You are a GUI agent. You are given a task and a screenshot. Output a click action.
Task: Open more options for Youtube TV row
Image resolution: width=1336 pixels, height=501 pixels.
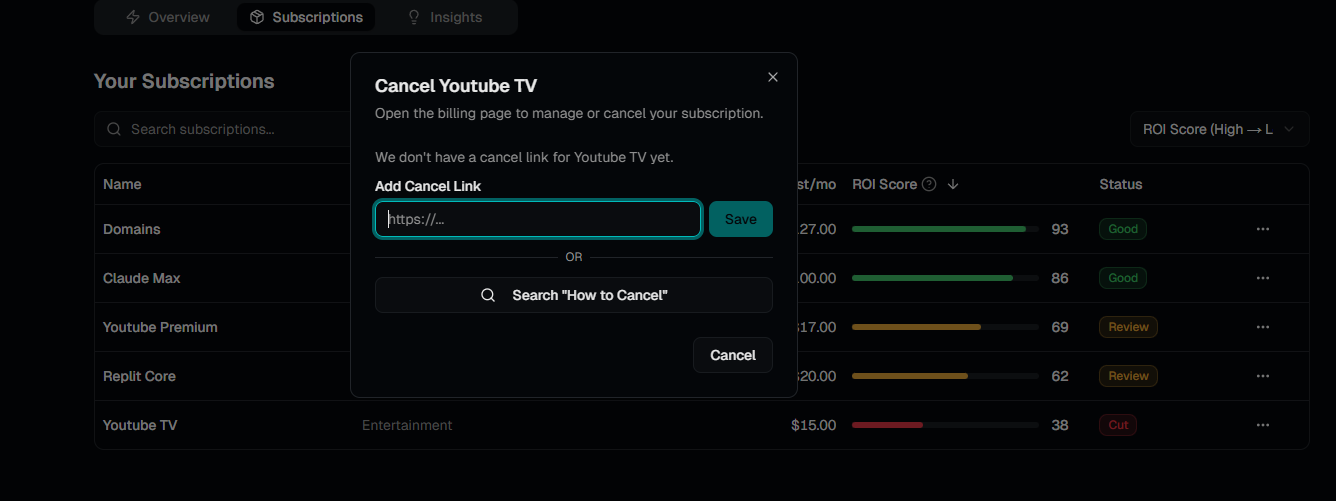point(1263,425)
